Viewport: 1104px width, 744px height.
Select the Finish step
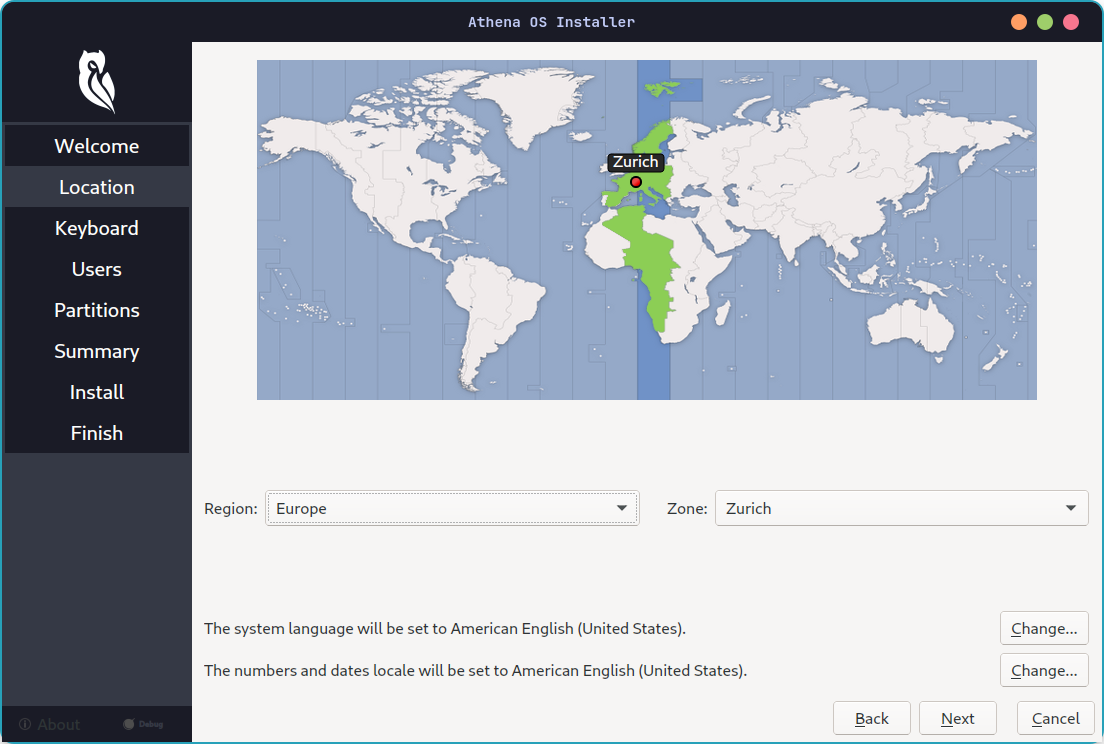pyautogui.click(x=96, y=433)
